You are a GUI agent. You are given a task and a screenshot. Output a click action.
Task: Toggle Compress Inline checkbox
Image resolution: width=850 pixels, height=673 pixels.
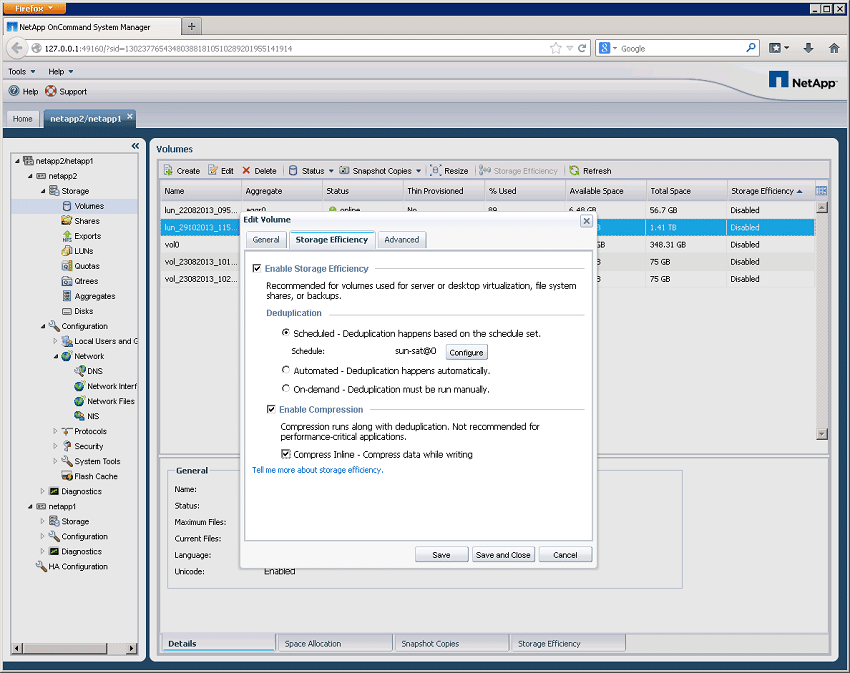tap(286, 454)
